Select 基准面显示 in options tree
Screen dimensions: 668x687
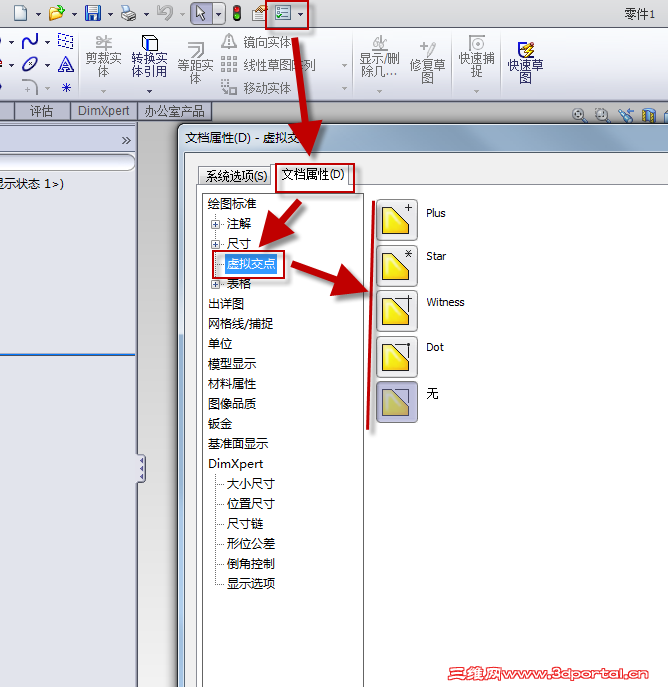tap(238, 444)
